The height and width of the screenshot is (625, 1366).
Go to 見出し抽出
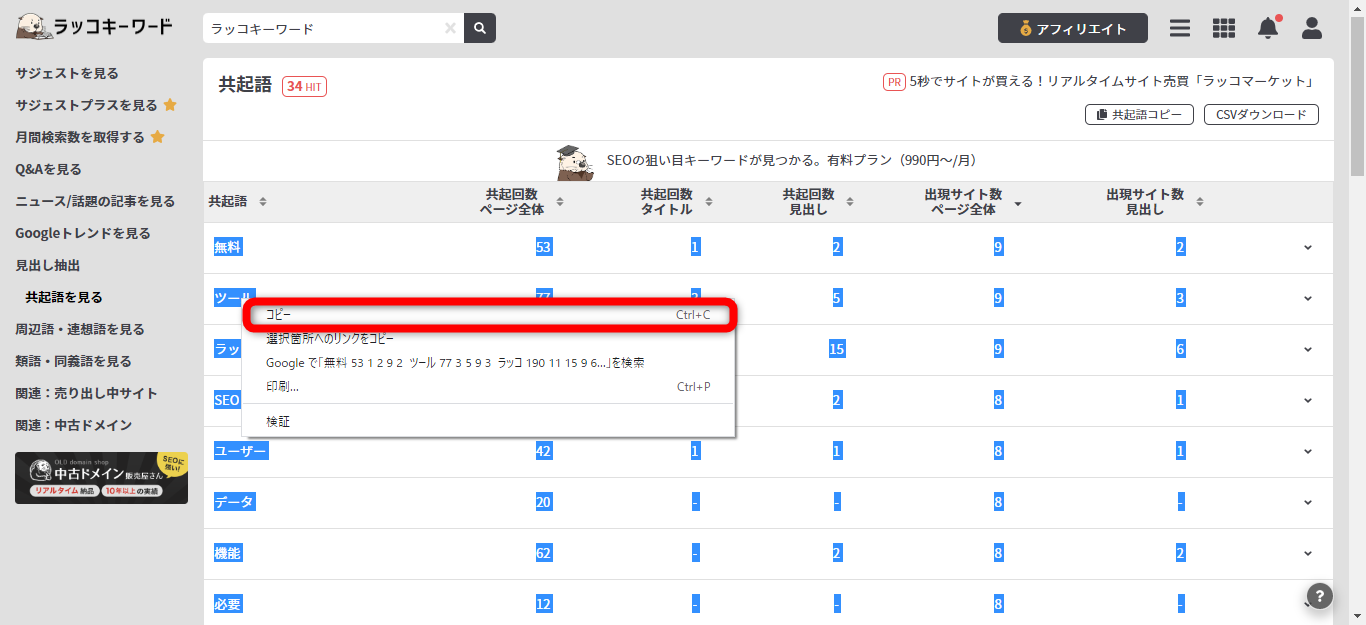click(x=47, y=265)
